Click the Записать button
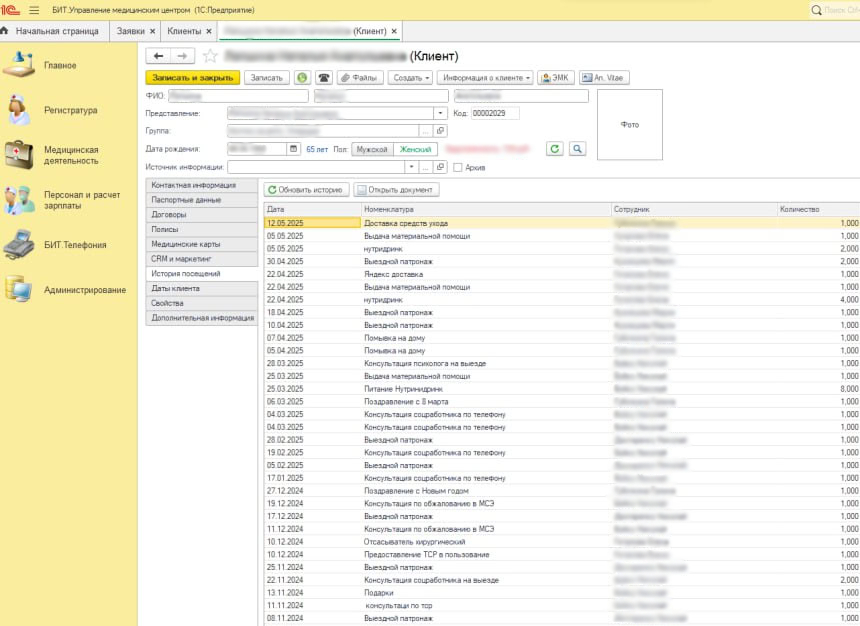 267,78
